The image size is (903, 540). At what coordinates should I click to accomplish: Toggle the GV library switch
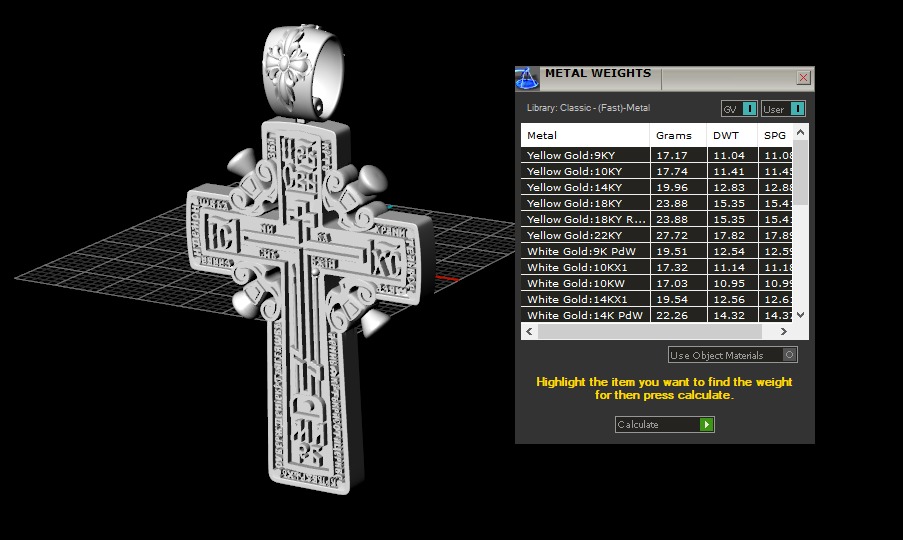point(739,109)
